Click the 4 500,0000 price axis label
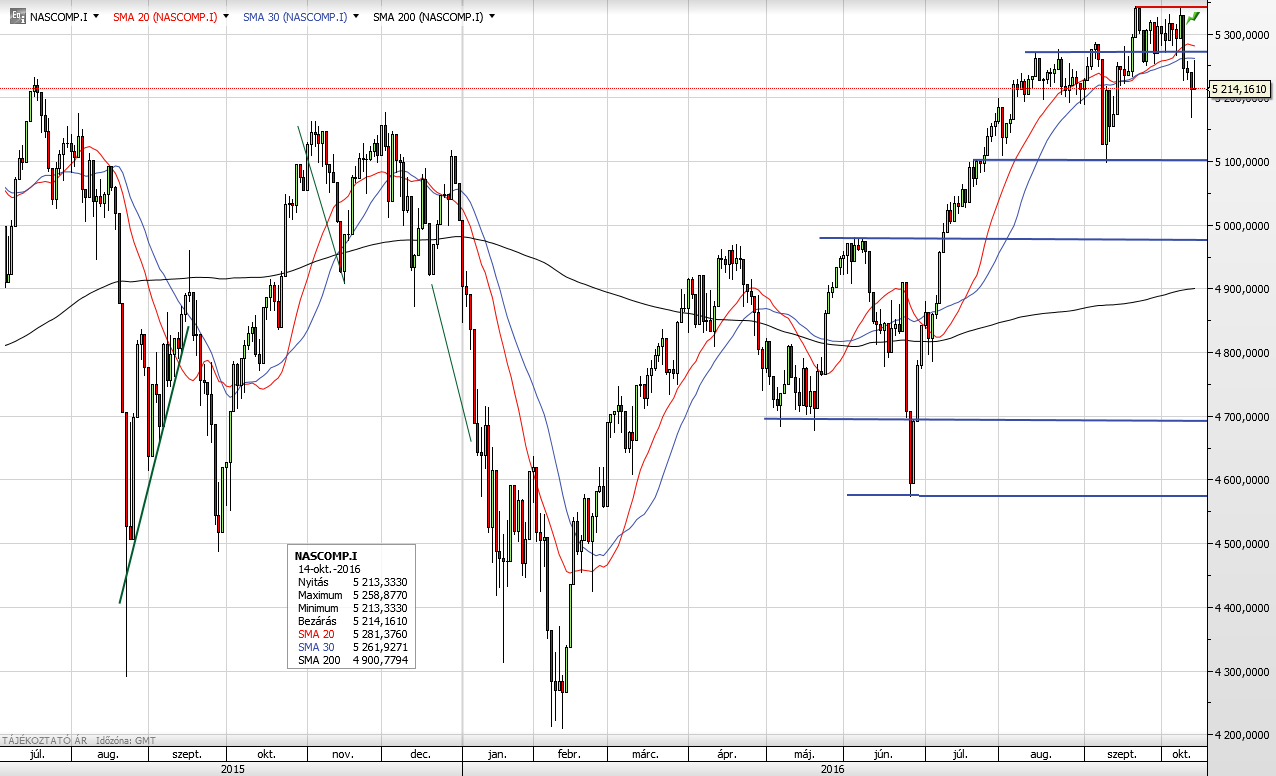This screenshot has height=776, width=1276. coord(1241,544)
